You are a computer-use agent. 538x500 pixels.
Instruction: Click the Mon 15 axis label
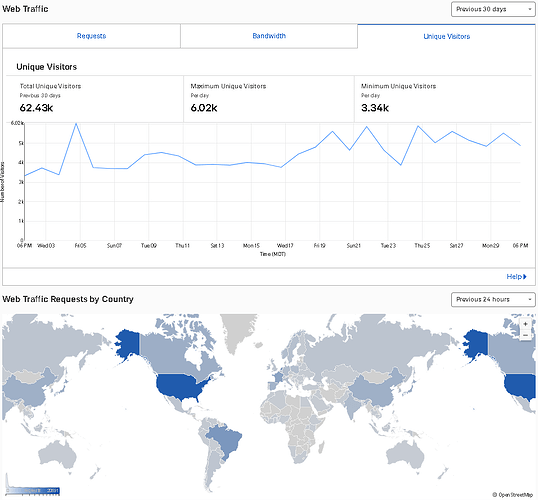click(251, 246)
